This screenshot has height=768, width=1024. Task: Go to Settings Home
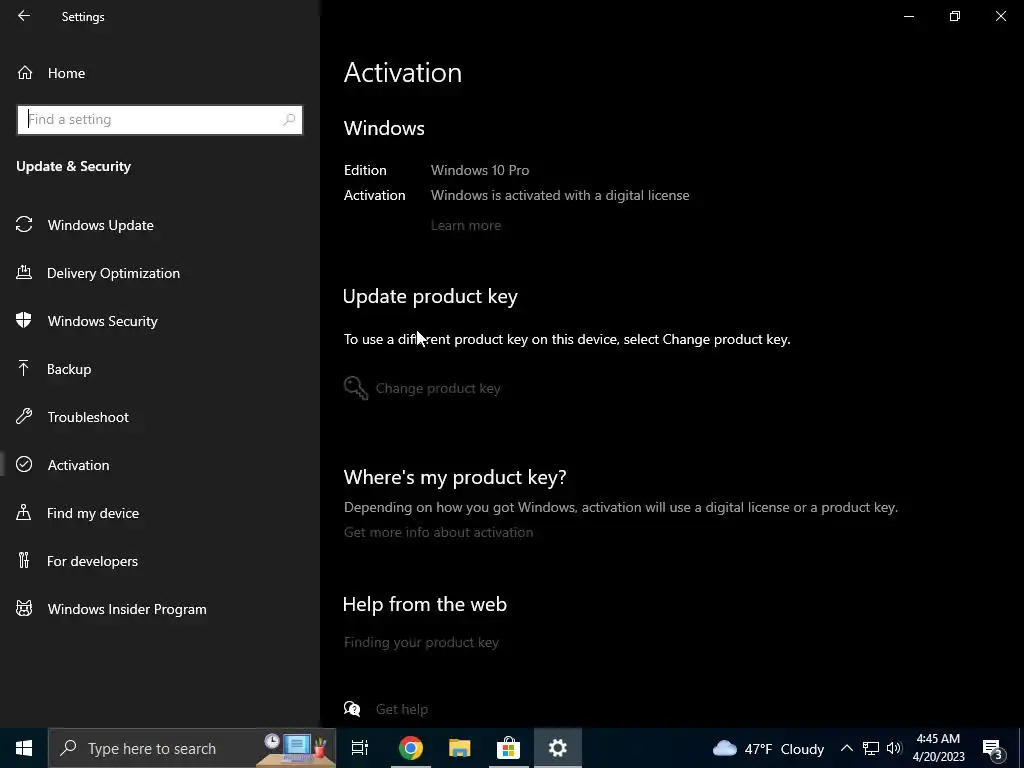67,73
